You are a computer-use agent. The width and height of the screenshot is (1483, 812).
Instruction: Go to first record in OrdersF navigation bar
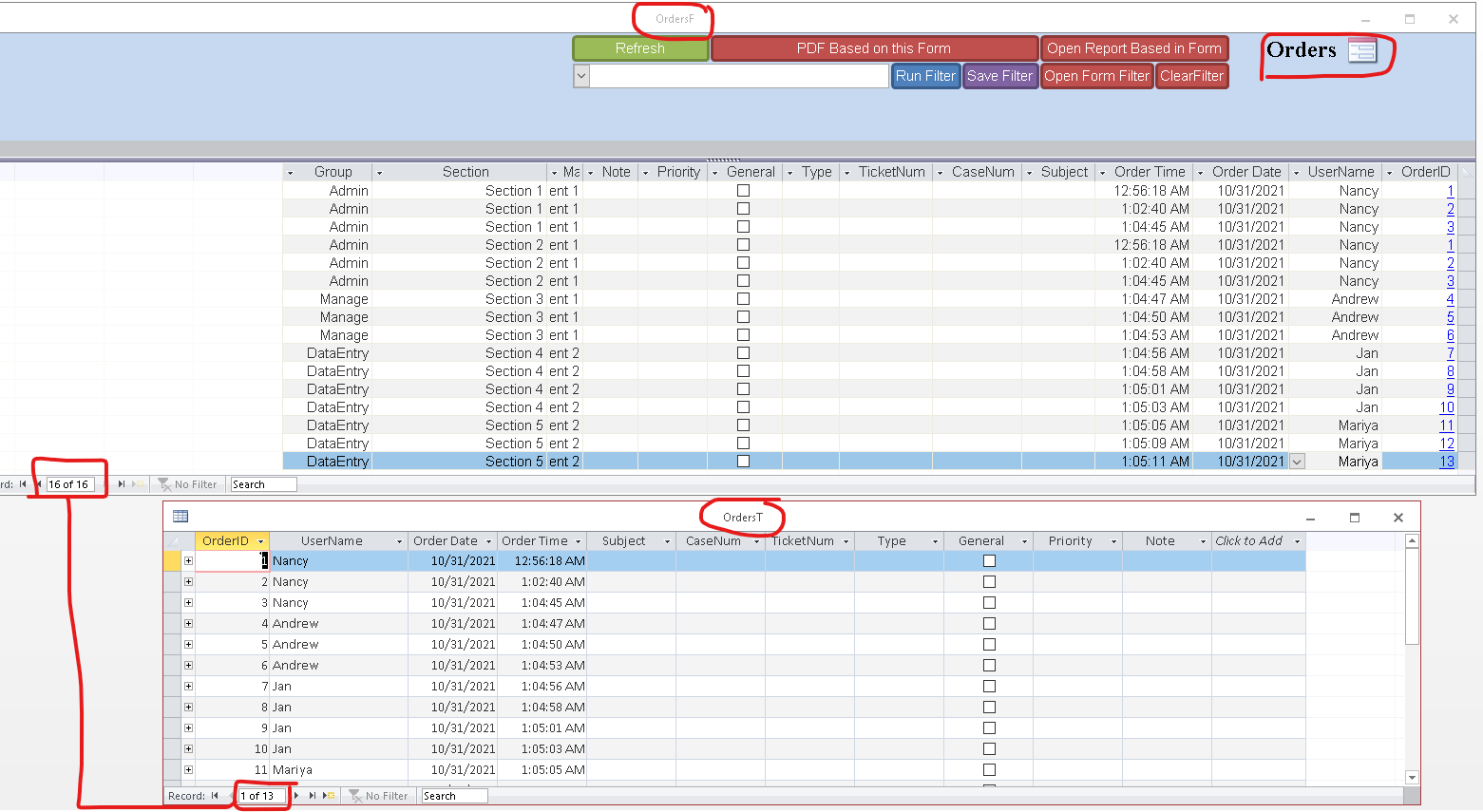point(23,484)
